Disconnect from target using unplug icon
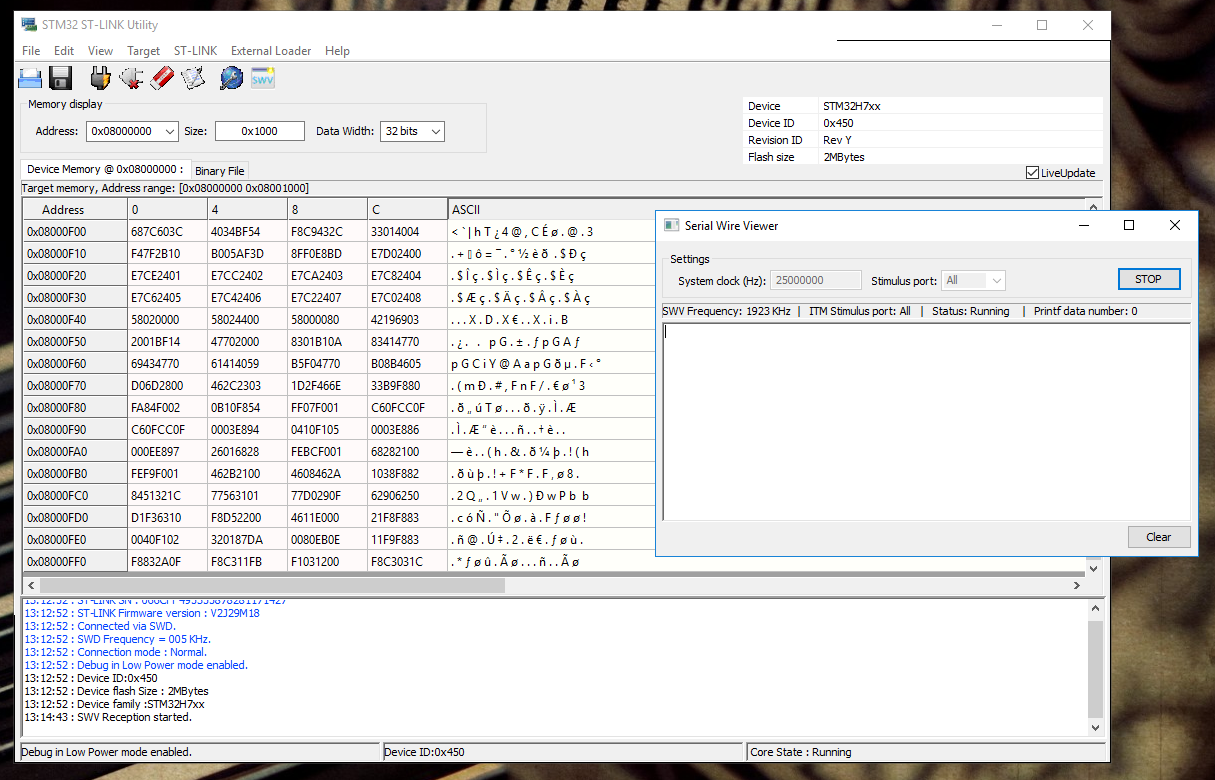Viewport: 1215px width, 780px height. 131,78
